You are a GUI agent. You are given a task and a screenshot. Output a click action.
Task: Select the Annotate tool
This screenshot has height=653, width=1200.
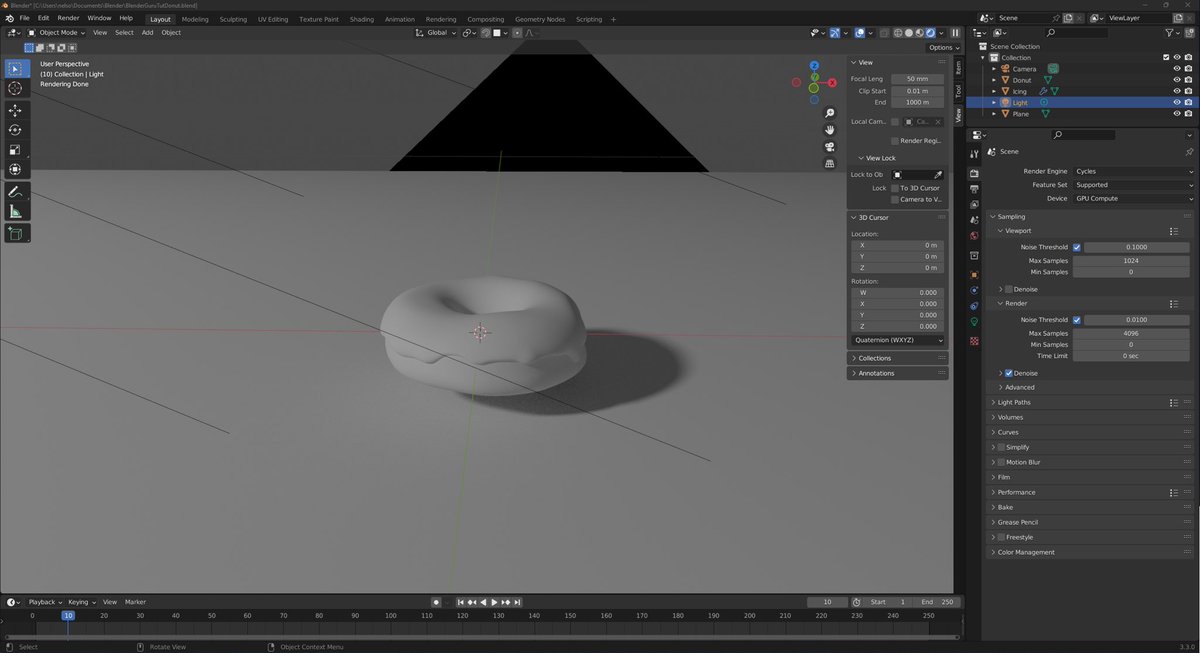[x=16, y=192]
